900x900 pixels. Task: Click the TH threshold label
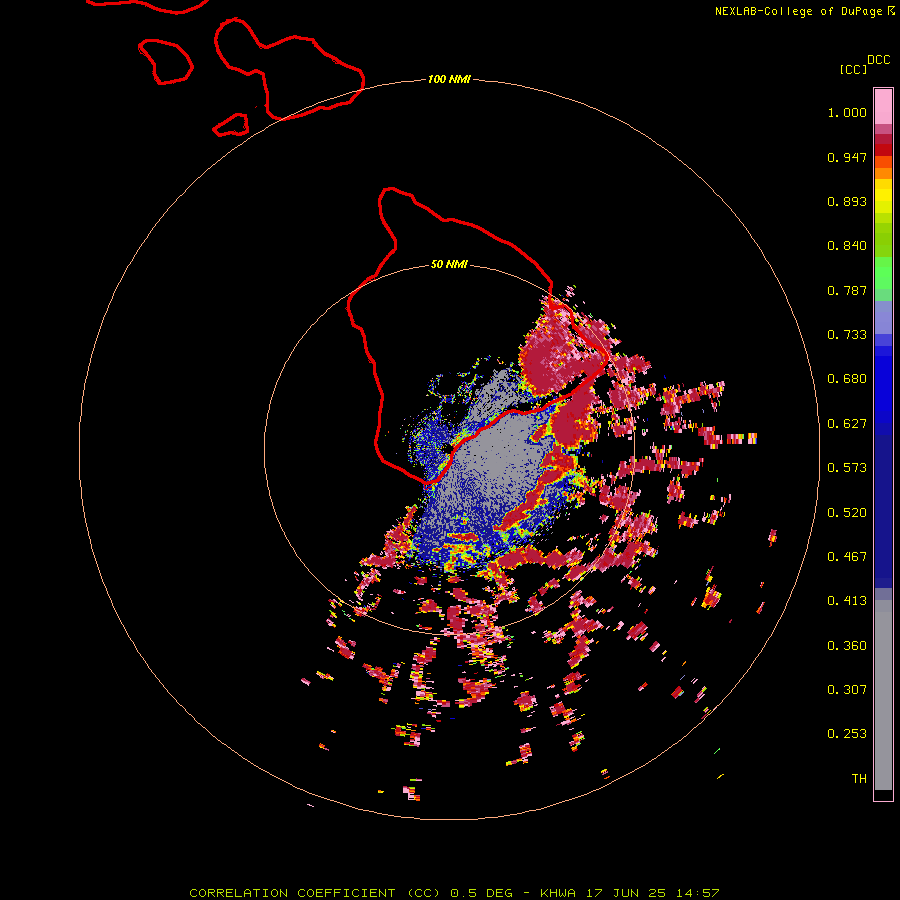[x=859, y=779]
